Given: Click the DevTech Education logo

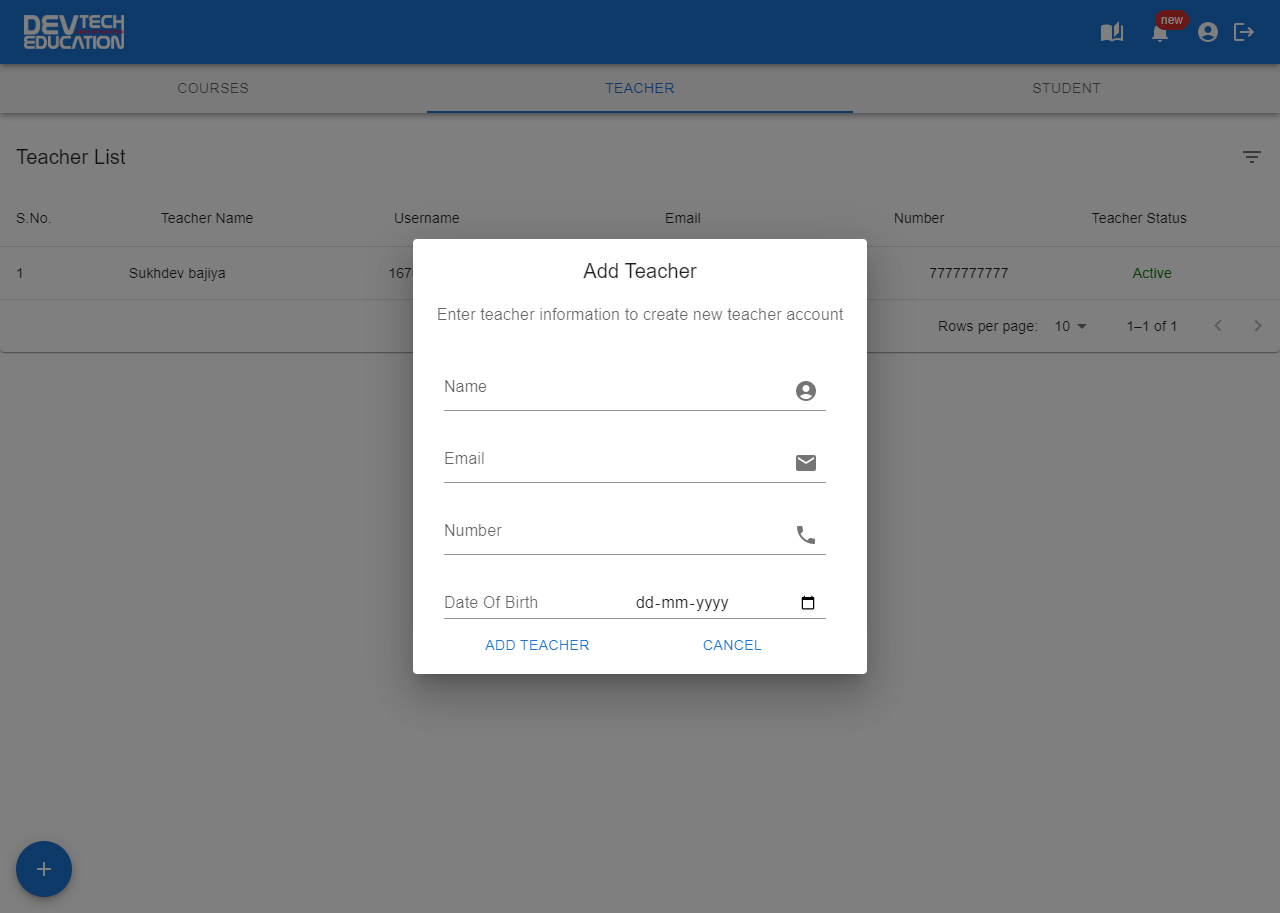Looking at the screenshot, I should click(x=74, y=32).
